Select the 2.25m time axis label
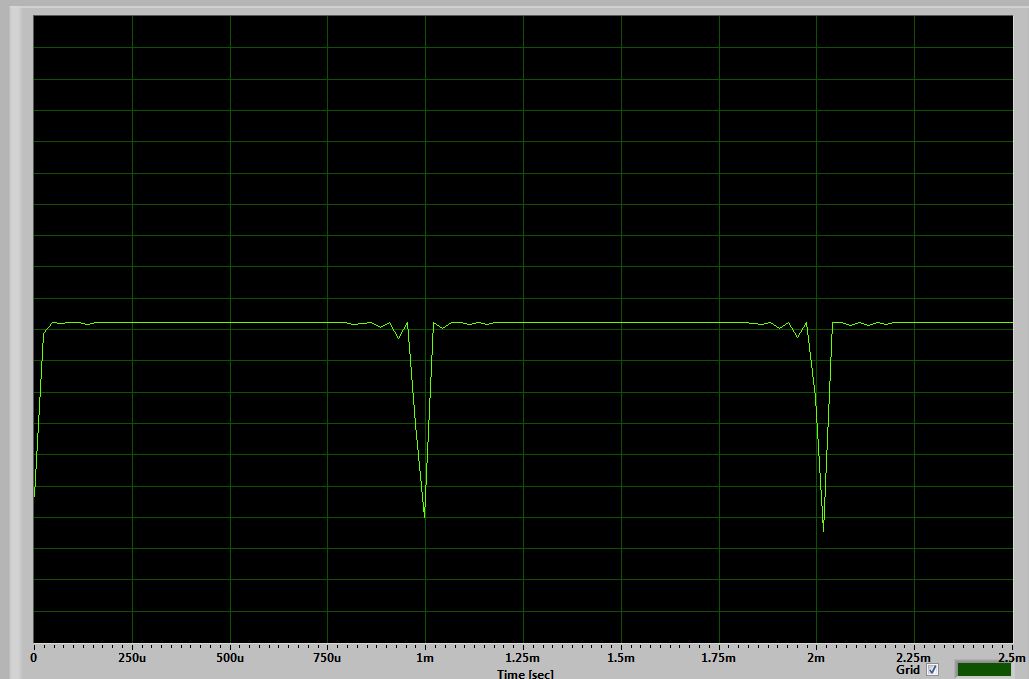The height and width of the screenshot is (679, 1029). point(914,657)
